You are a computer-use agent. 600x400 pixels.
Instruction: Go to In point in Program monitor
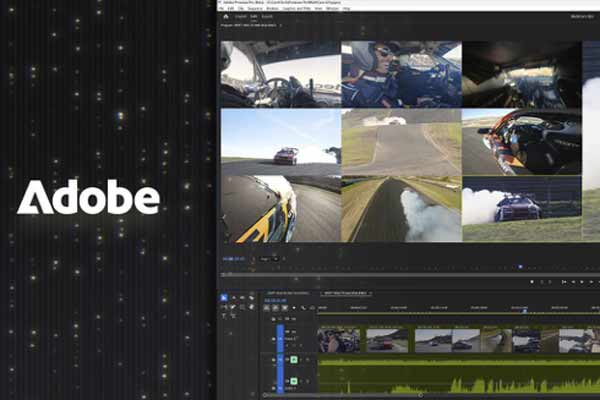coord(564,282)
